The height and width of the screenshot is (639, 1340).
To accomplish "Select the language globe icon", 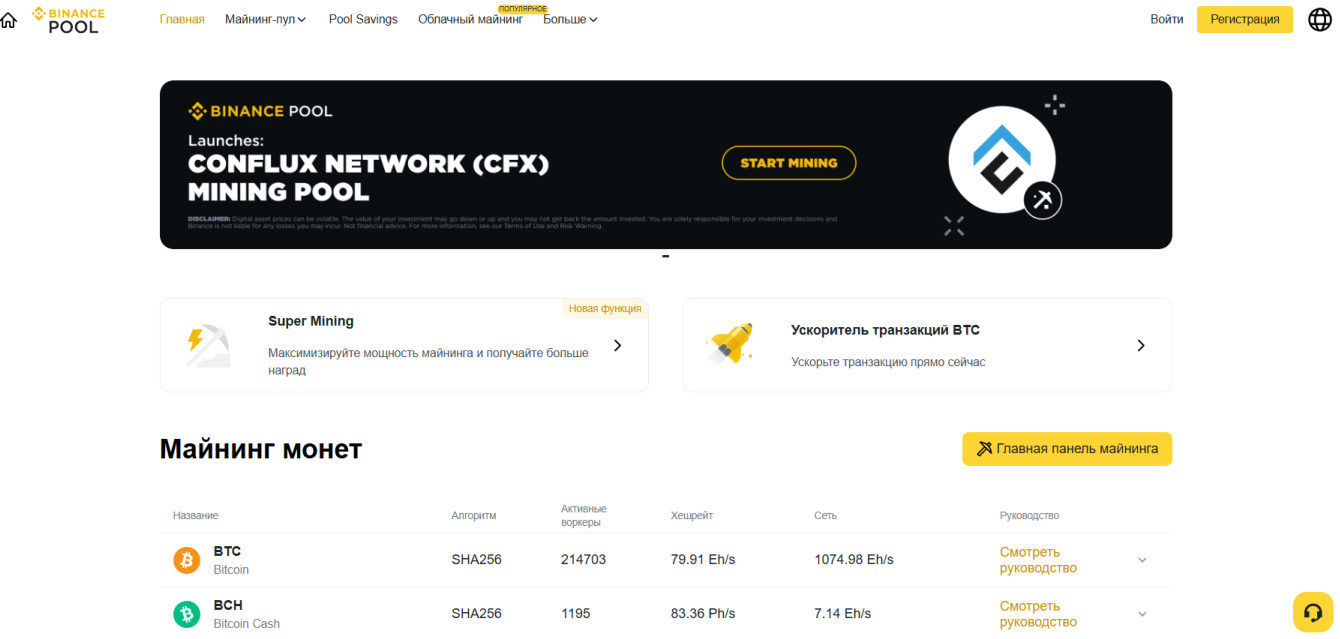I will click(x=1319, y=19).
